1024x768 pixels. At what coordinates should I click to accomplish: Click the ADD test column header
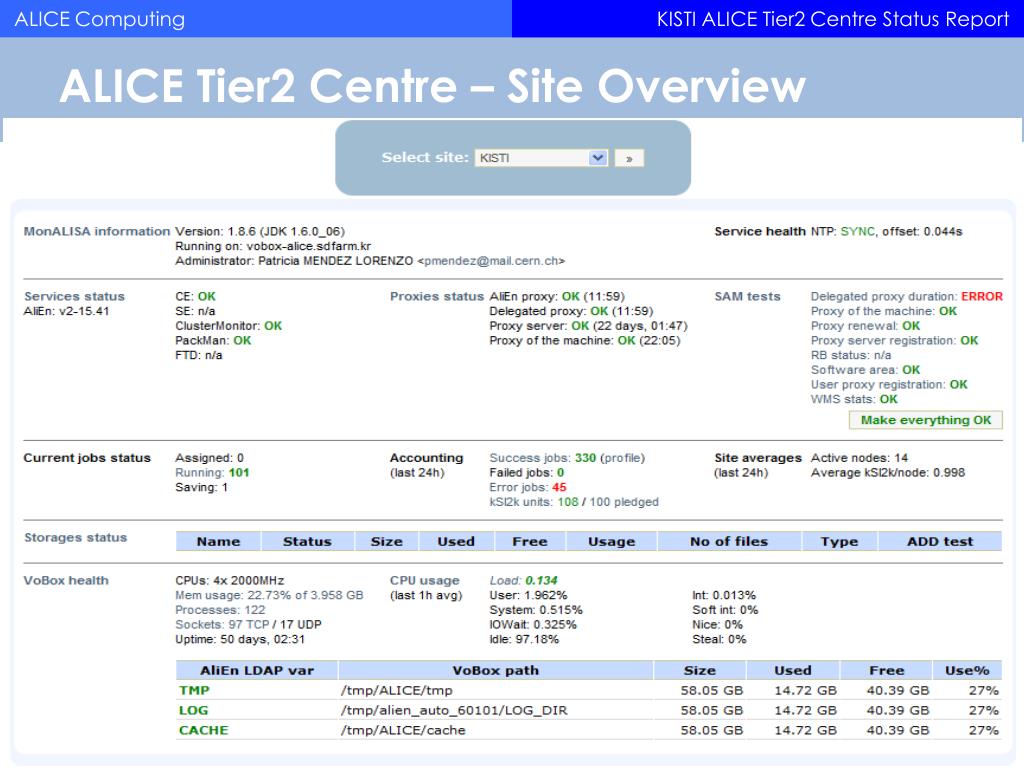[940, 541]
